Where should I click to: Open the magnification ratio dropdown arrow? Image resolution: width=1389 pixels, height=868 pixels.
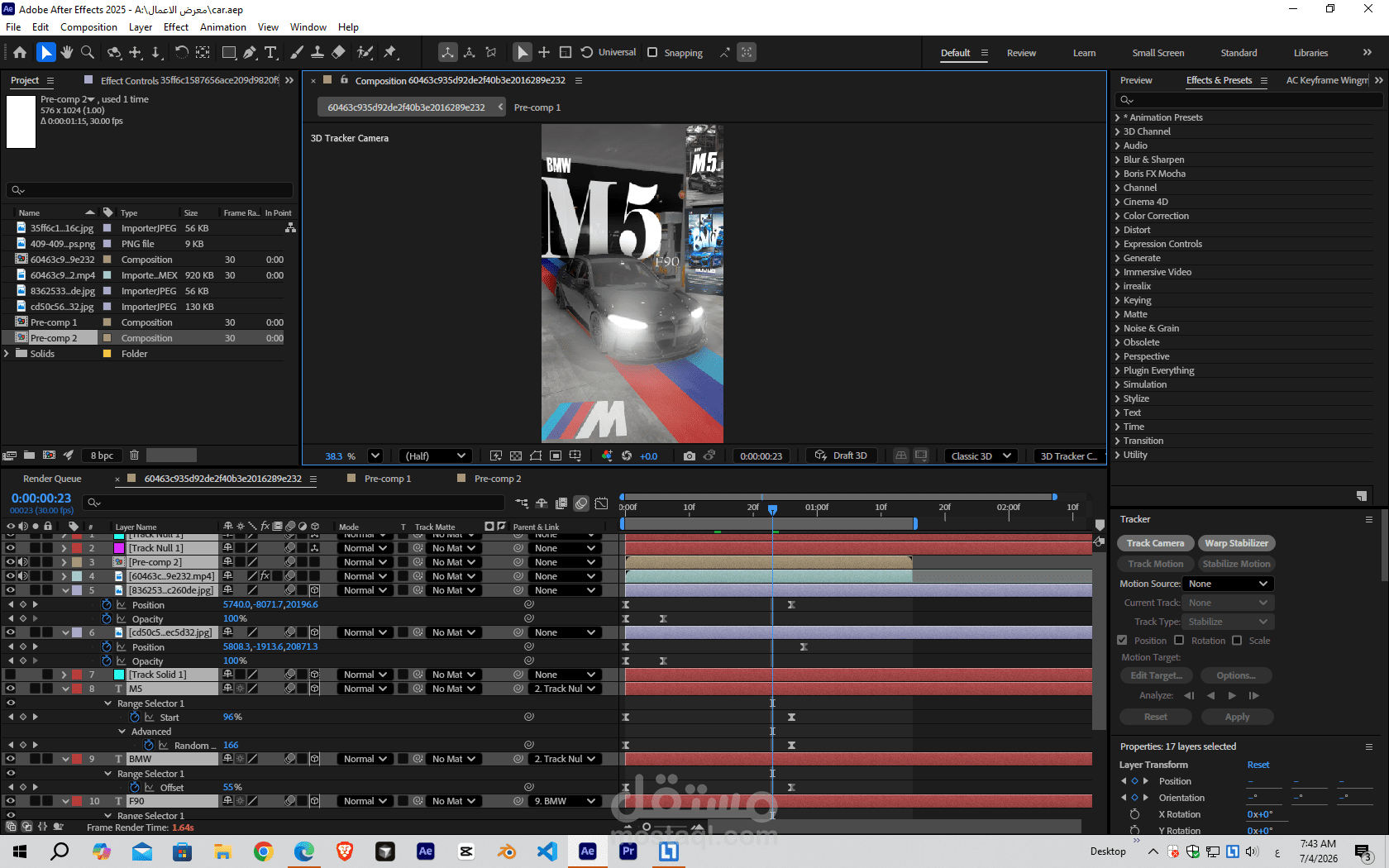(375, 455)
